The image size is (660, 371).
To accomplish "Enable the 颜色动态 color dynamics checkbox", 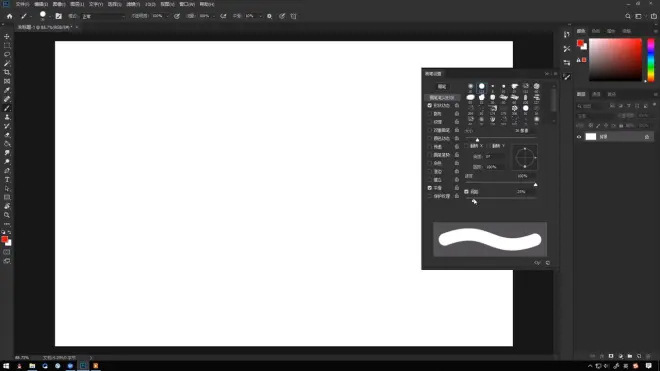I will coord(430,138).
